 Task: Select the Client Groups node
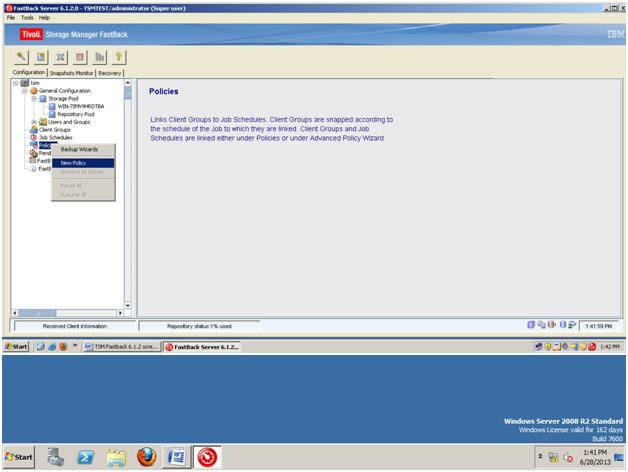(x=54, y=130)
